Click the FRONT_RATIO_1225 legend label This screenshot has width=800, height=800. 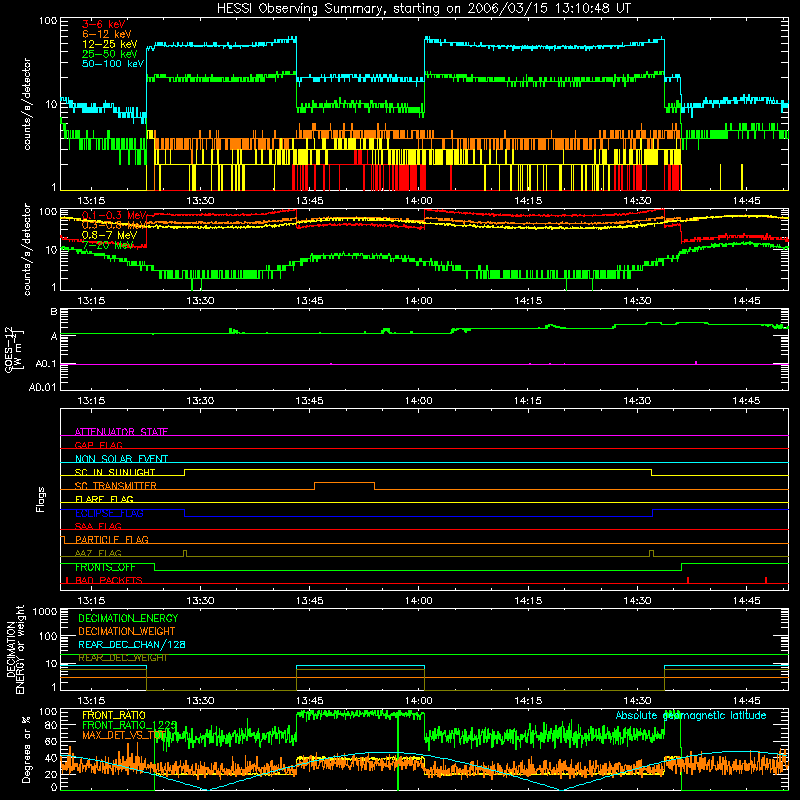click(130, 724)
